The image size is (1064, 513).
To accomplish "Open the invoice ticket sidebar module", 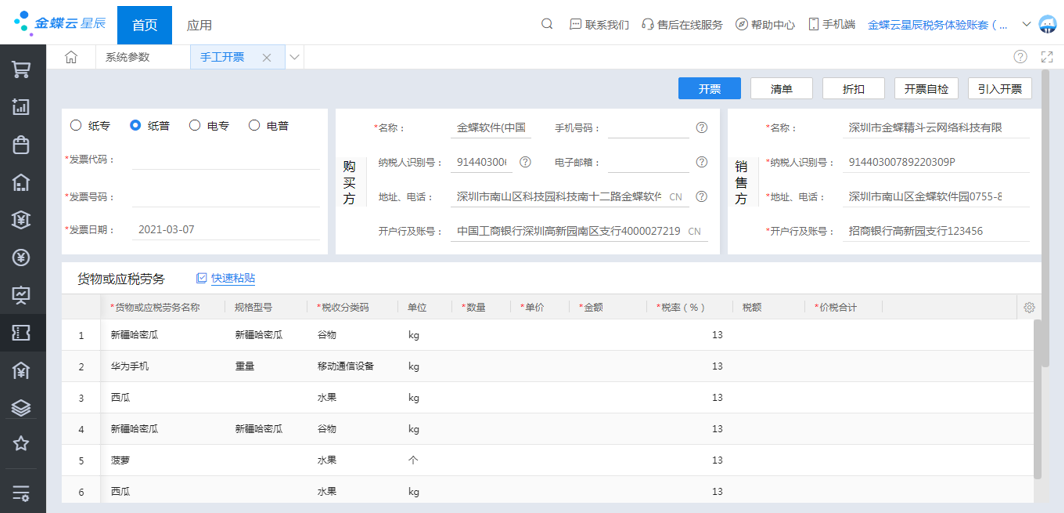I will [x=22, y=332].
